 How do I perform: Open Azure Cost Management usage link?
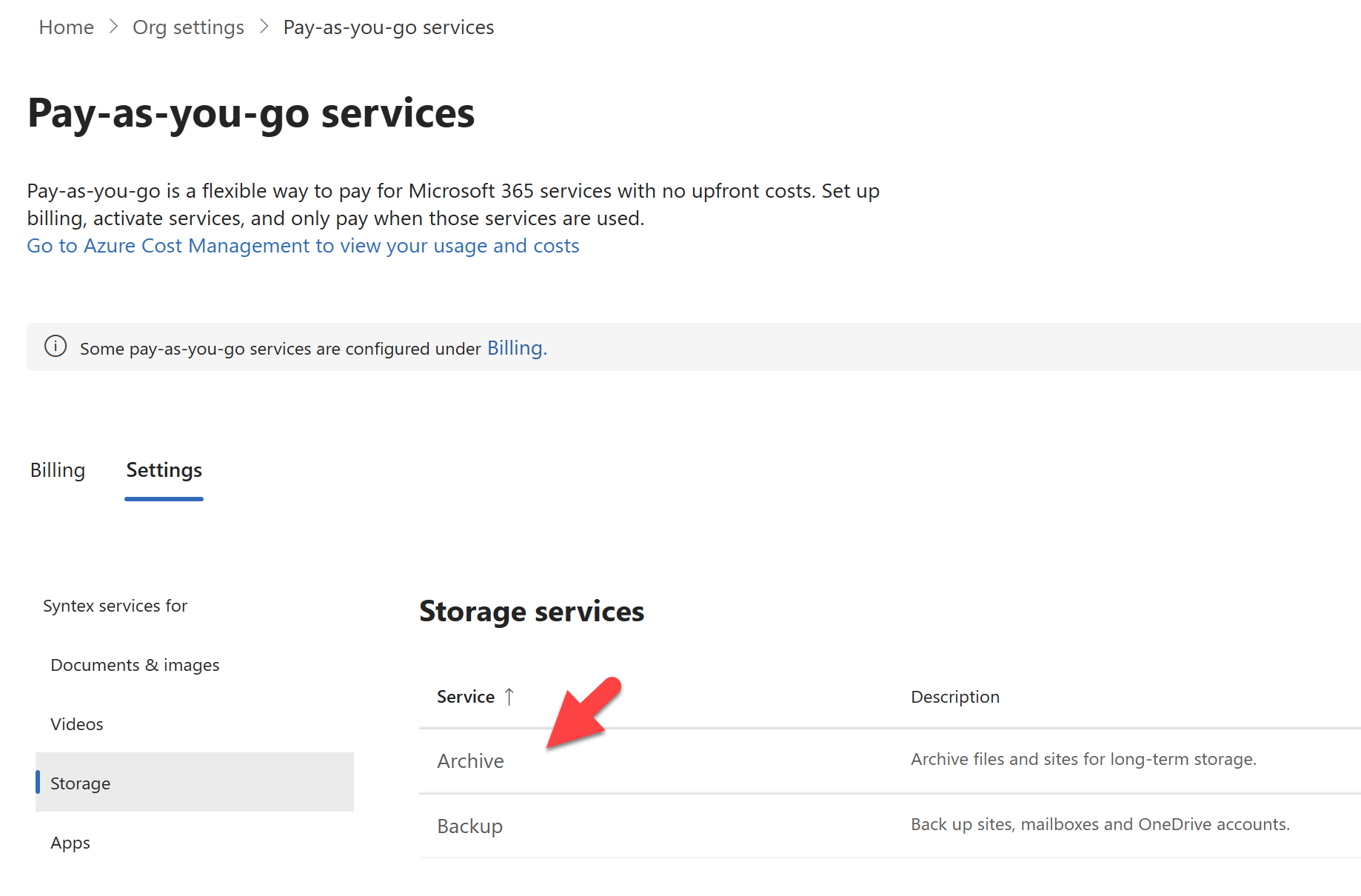tap(303, 246)
